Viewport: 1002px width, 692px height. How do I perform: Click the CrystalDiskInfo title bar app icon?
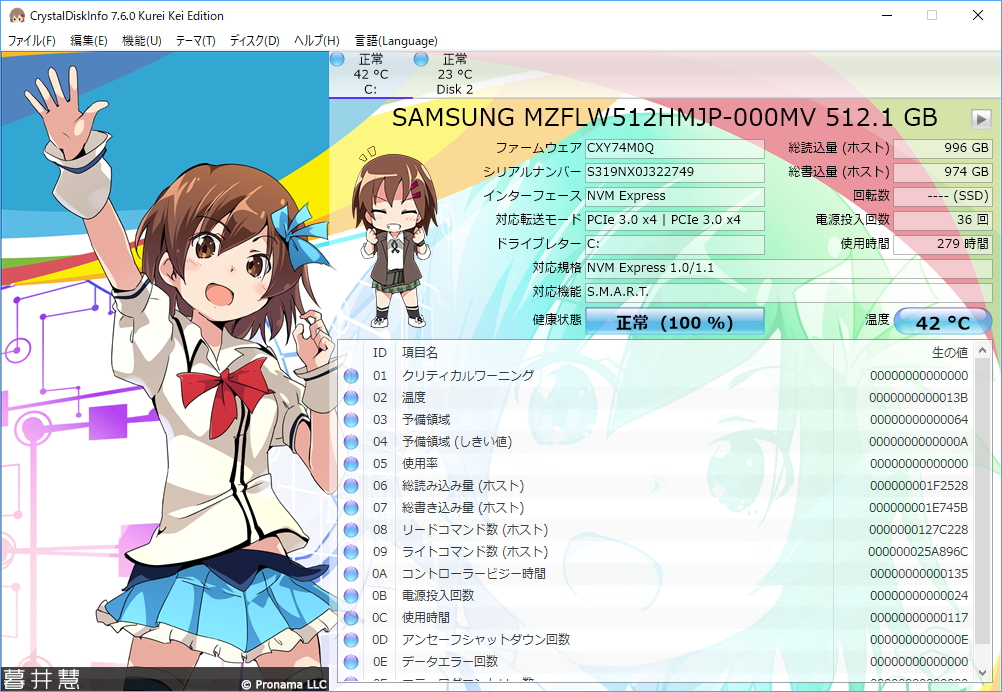click(x=17, y=15)
